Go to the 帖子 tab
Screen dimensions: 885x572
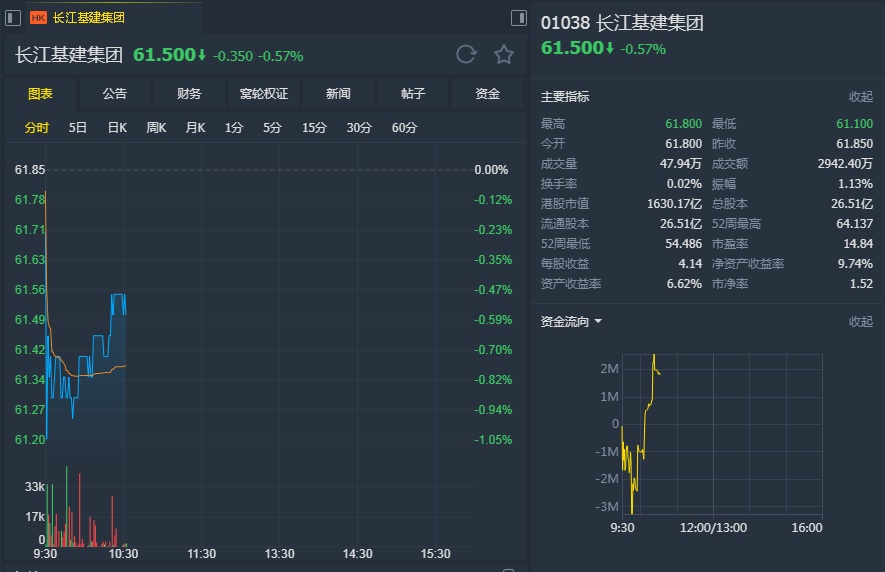coord(413,94)
